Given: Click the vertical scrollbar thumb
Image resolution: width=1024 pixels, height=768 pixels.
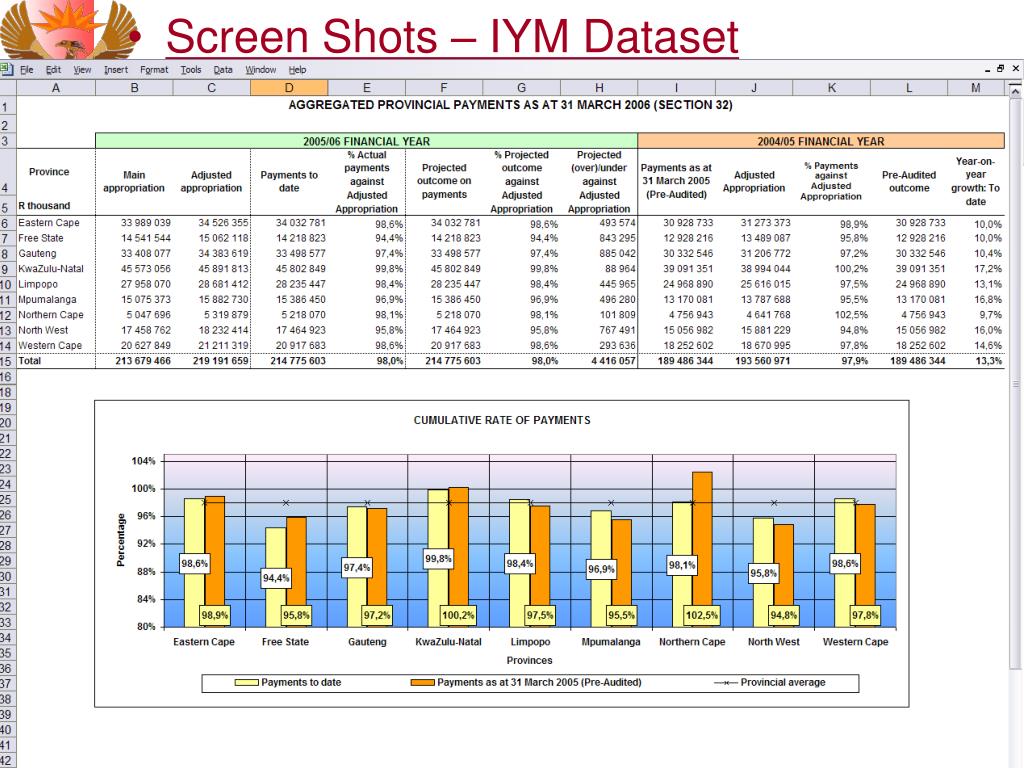Looking at the screenshot, I should coord(1015,384).
